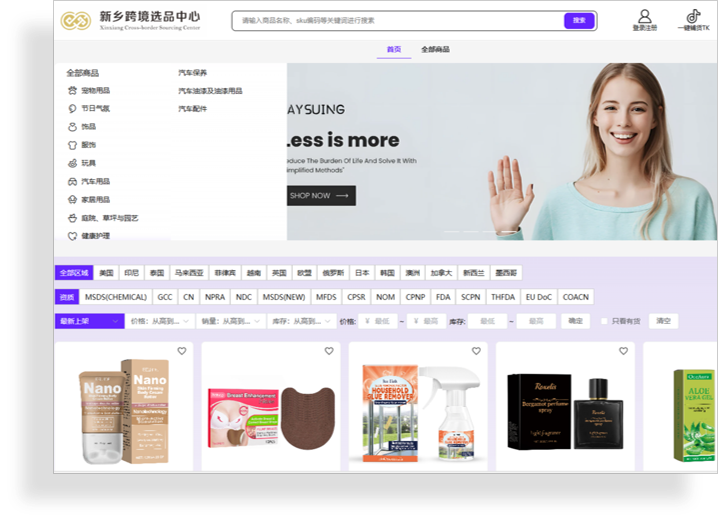719x523 pixels.
Task: Open the stock (库存) sort order dropdown
Action: click(x=301, y=321)
